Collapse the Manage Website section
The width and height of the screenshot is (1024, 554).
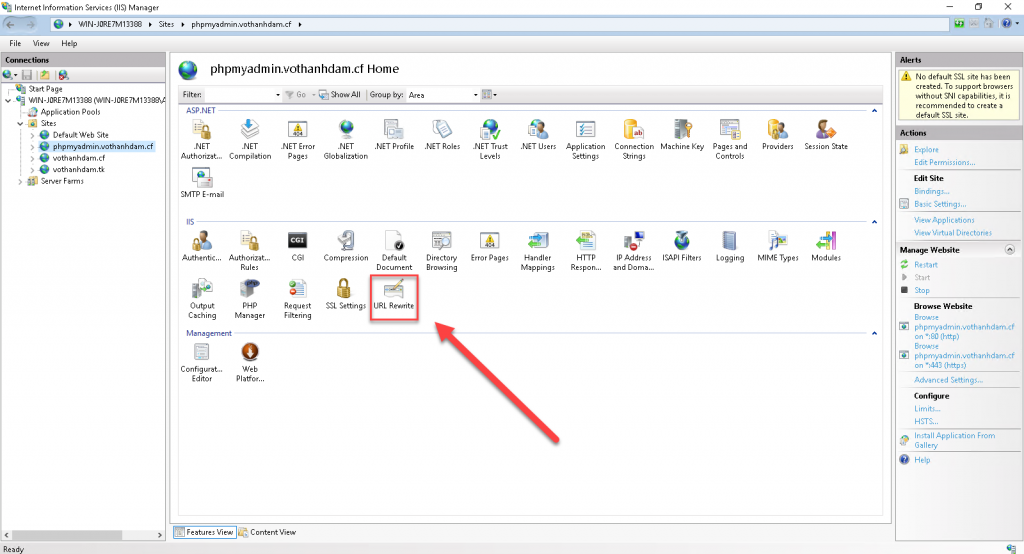tap(1009, 249)
